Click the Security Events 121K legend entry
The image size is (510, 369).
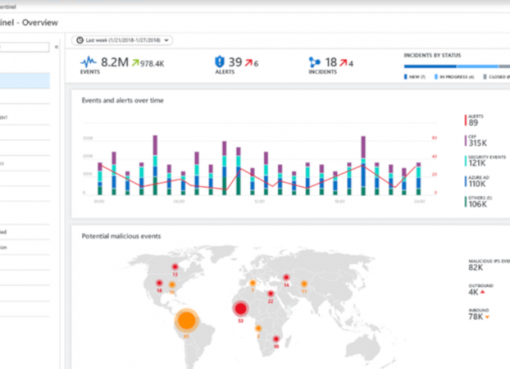tap(485, 161)
